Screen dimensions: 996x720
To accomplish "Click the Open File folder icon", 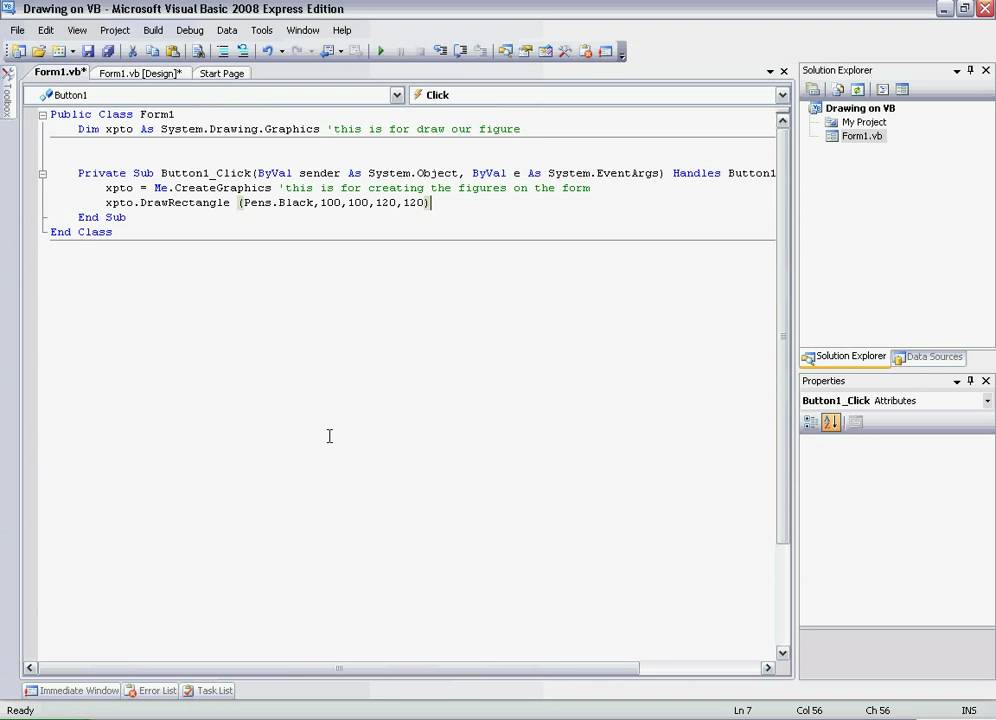I will tap(39, 51).
